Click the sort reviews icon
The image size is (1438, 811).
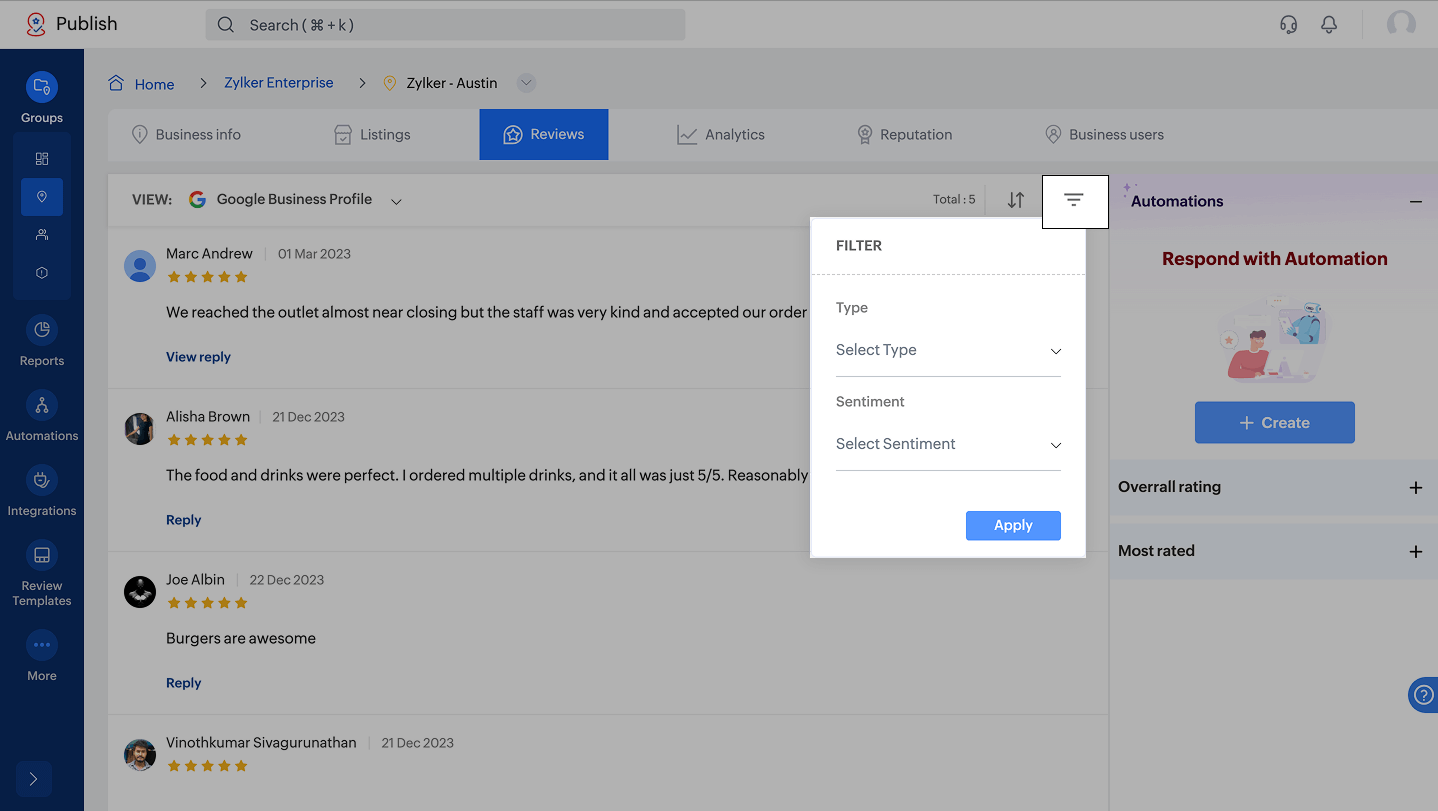tap(1016, 200)
